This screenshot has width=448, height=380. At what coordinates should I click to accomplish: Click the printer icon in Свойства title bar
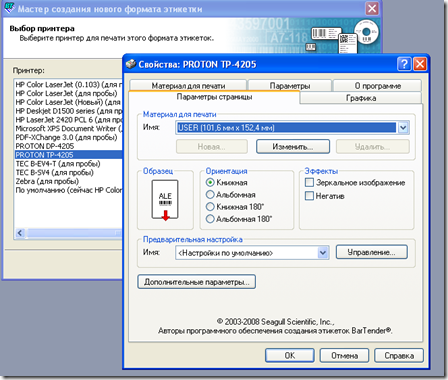(x=131, y=64)
